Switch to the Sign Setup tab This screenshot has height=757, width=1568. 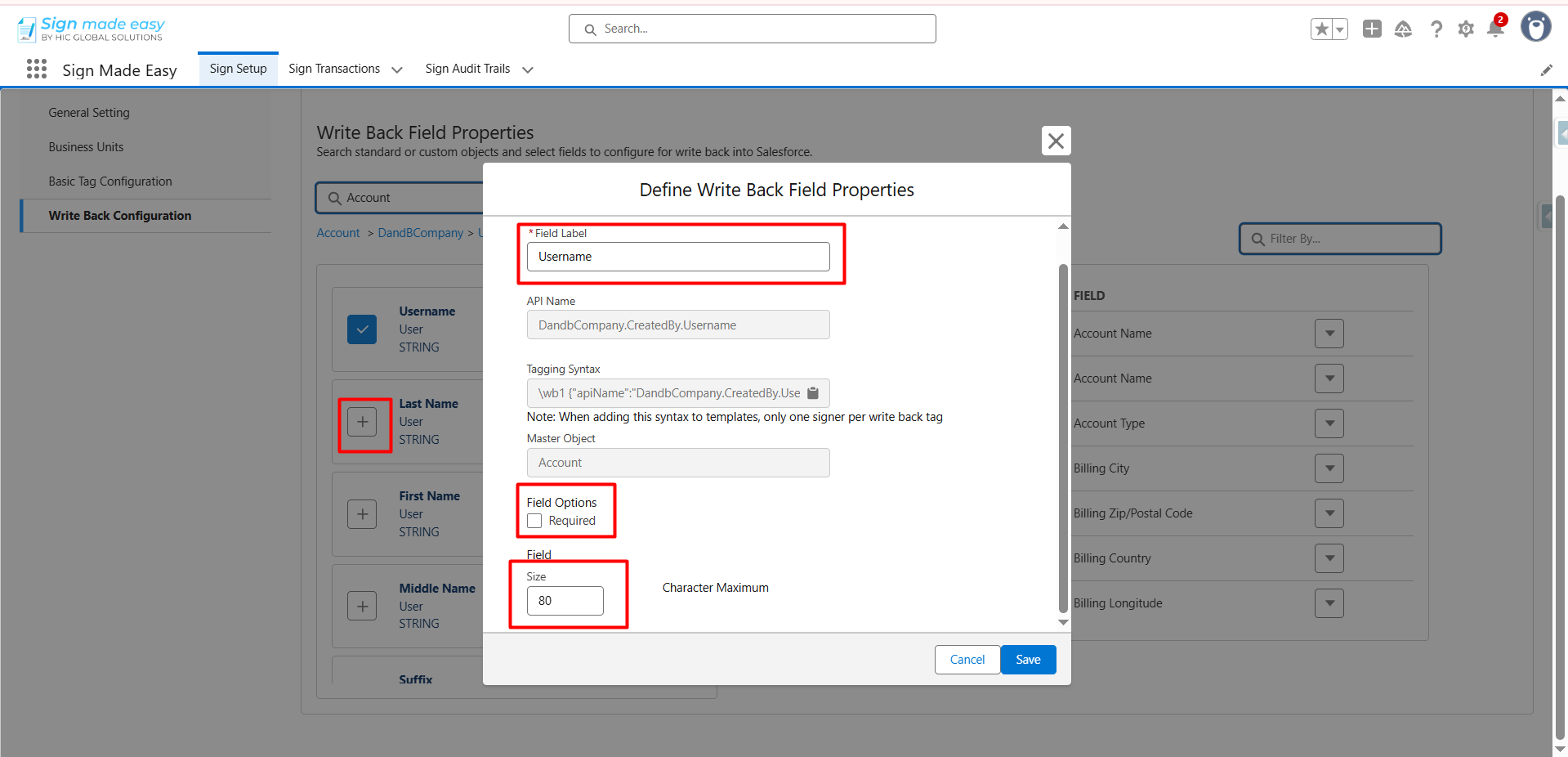pos(238,69)
